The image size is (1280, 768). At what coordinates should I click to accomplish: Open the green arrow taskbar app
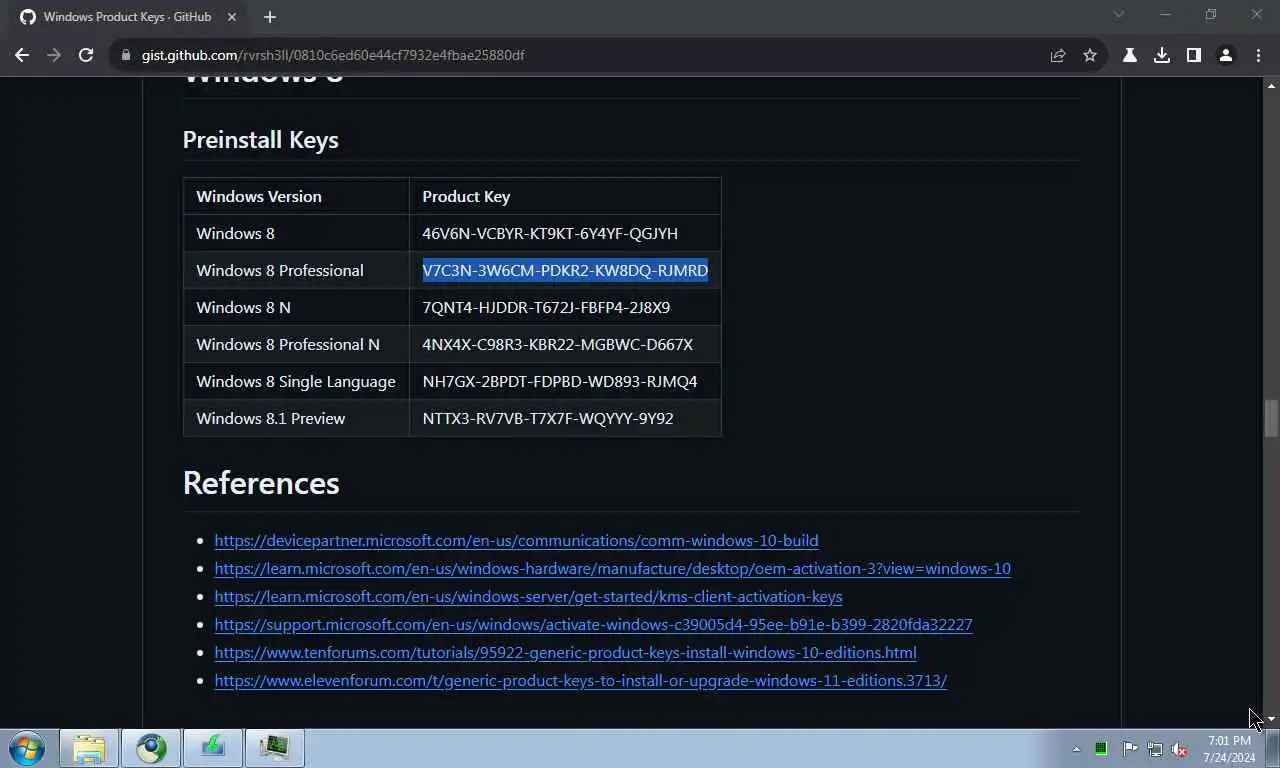(x=213, y=748)
